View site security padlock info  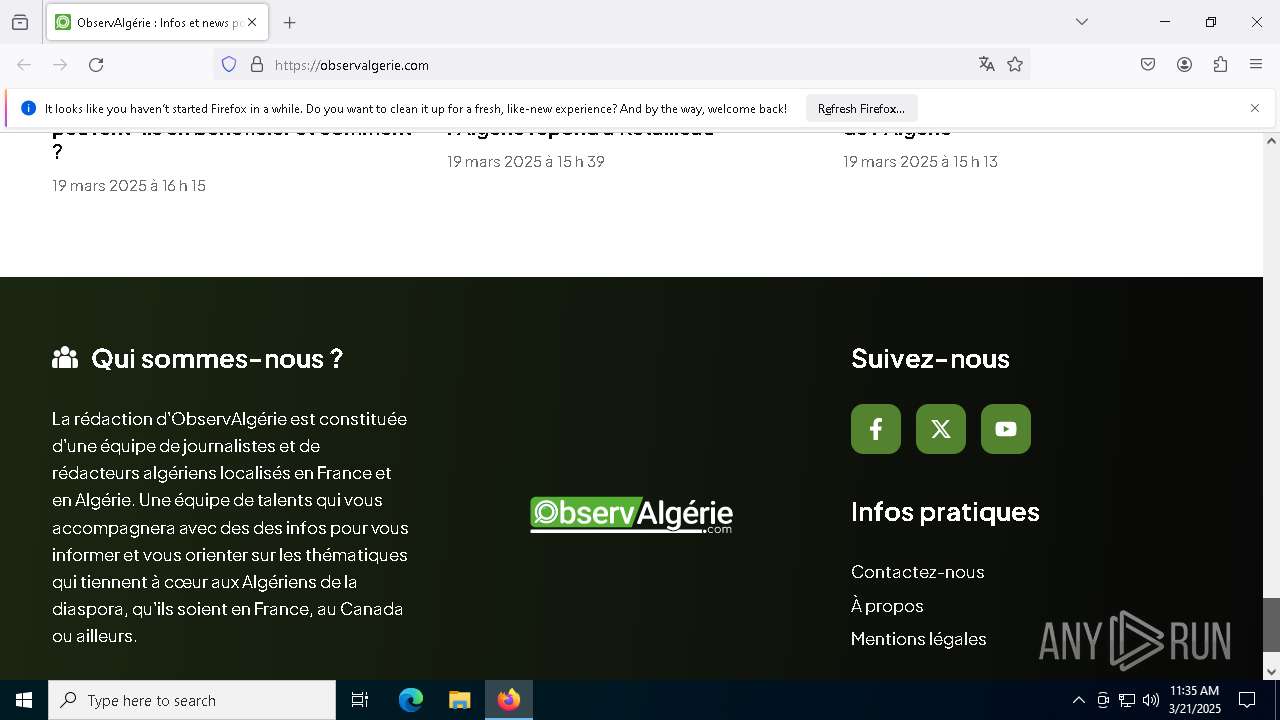257,65
